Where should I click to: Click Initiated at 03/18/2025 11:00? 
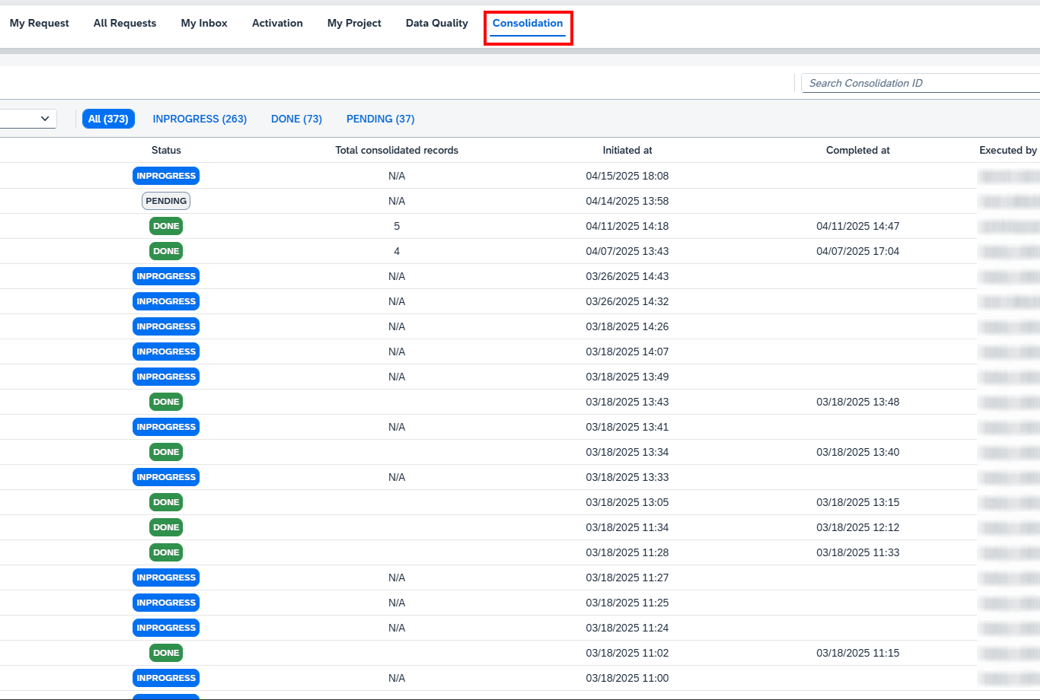pyautogui.click(x=627, y=678)
